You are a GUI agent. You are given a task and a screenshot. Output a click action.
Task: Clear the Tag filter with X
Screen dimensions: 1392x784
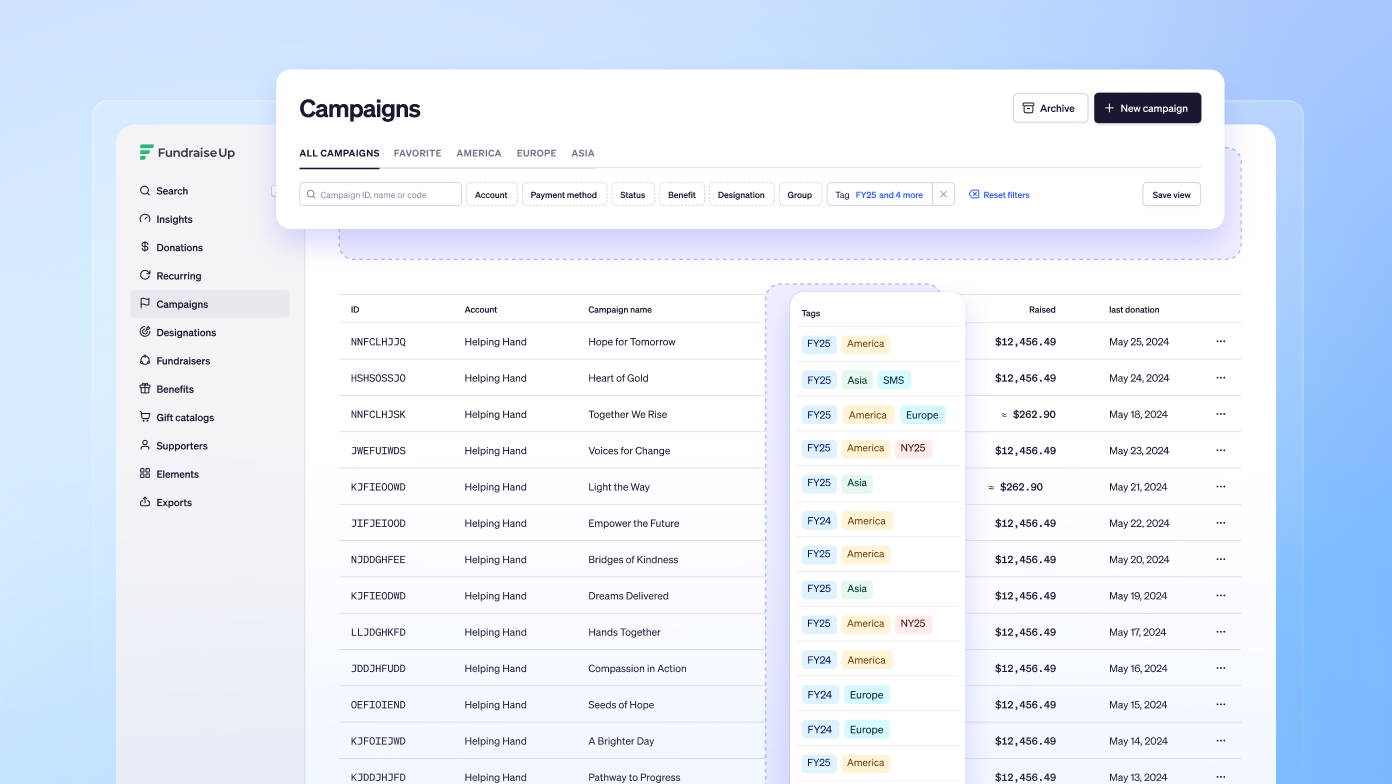943,195
